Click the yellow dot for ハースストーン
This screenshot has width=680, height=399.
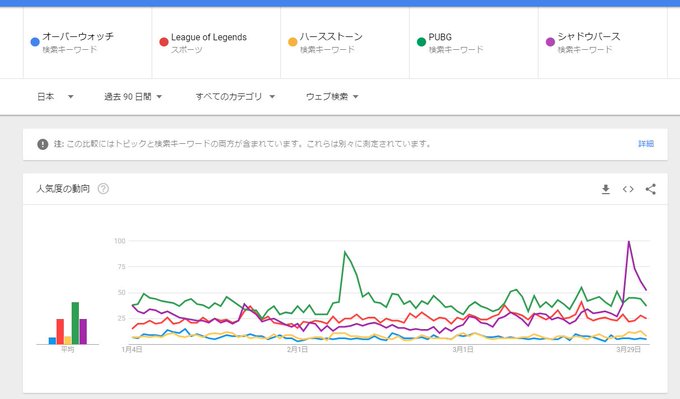coord(293,42)
